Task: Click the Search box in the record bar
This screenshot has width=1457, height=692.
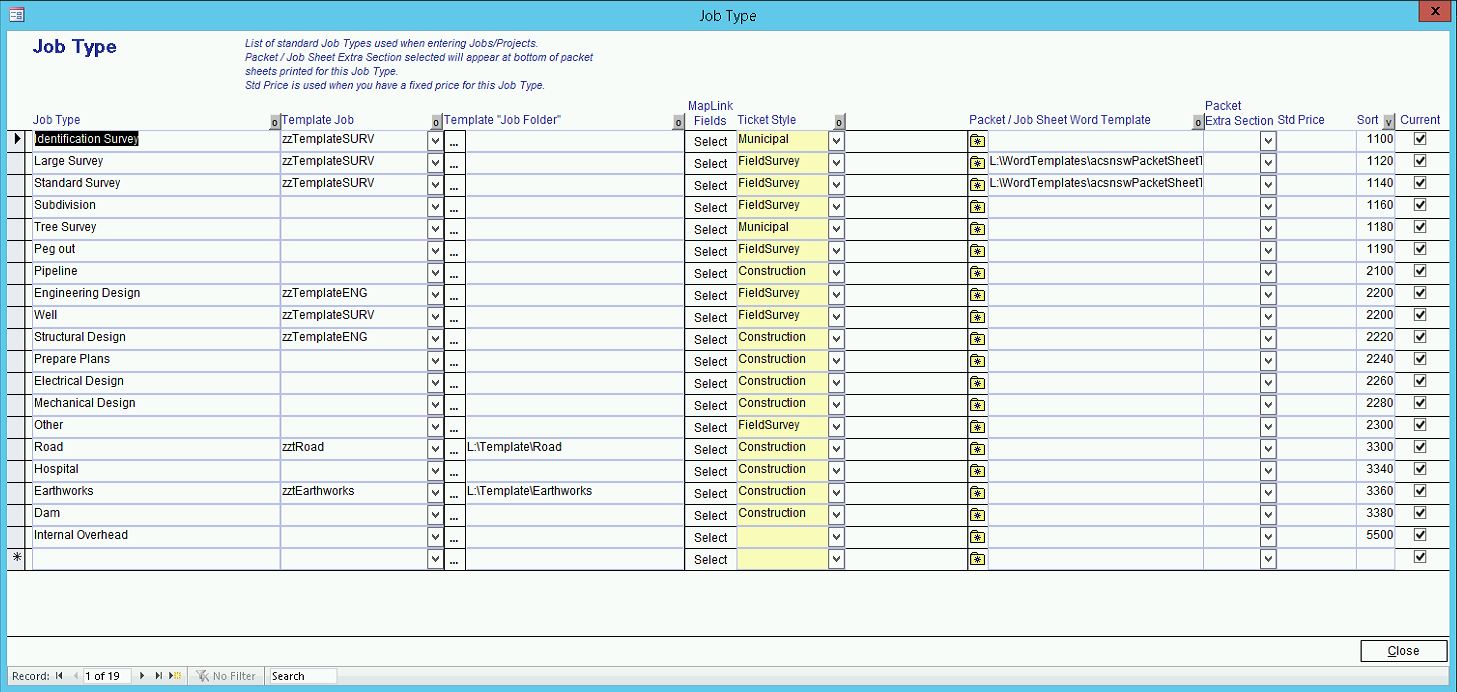Action: tap(302, 676)
